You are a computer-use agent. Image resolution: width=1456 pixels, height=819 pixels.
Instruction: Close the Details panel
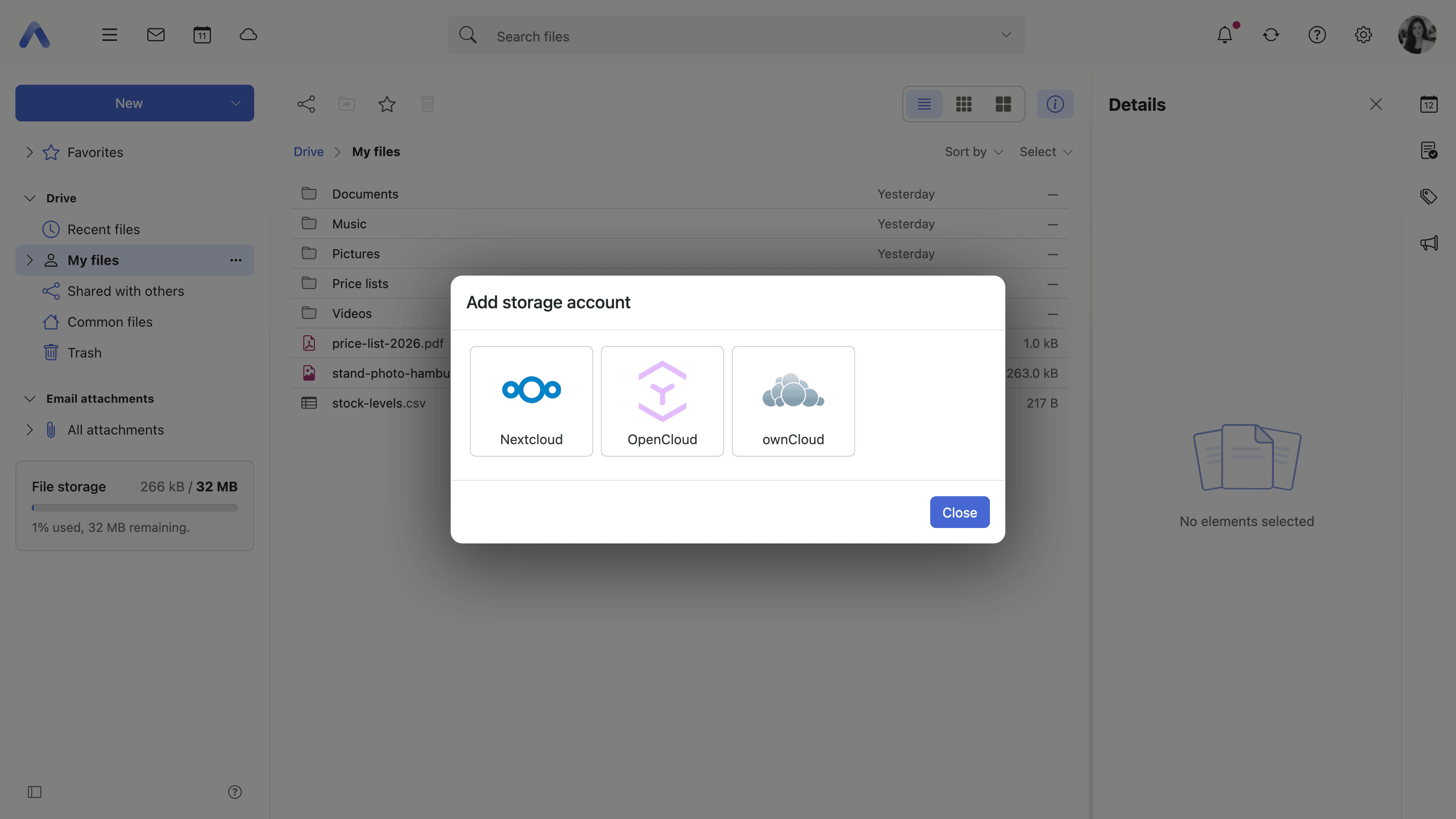coord(1376,104)
